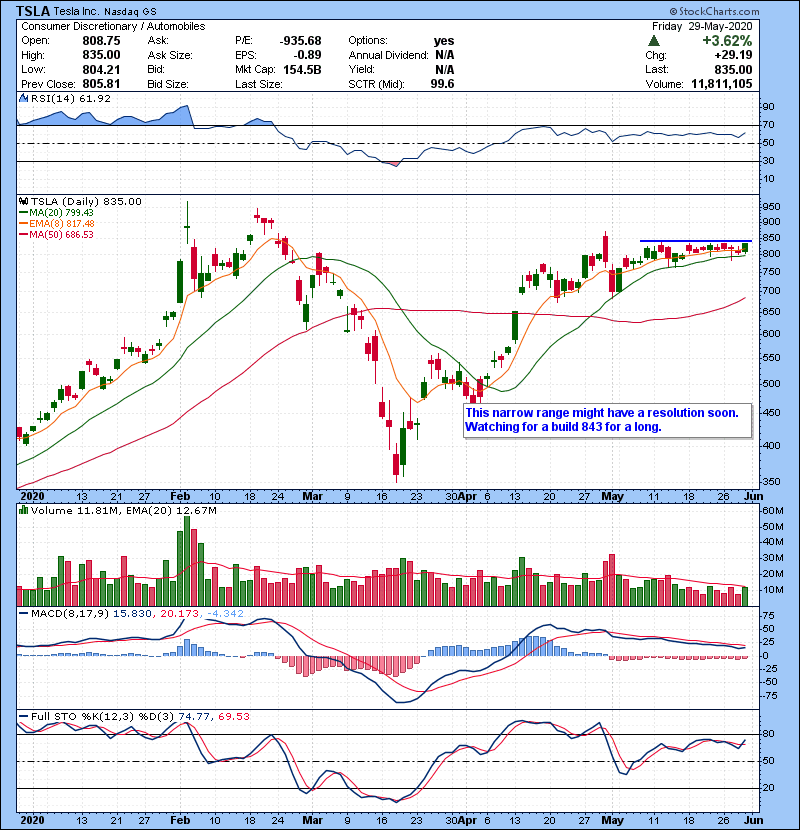This screenshot has width=800, height=830.
Task: Click the MACD line value 15.830
Action: click(132, 614)
